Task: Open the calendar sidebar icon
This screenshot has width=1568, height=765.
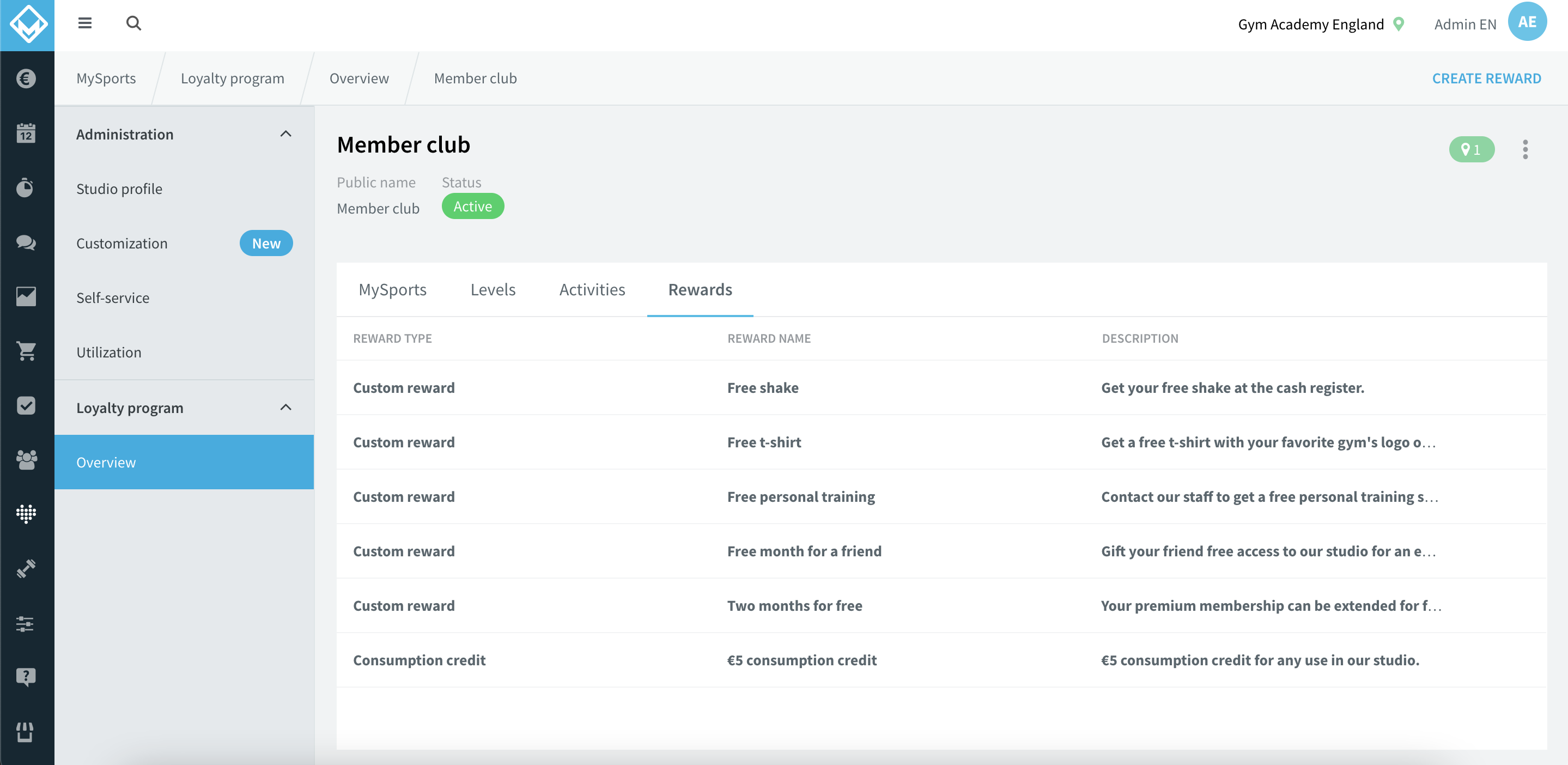Action: click(26, 132)
